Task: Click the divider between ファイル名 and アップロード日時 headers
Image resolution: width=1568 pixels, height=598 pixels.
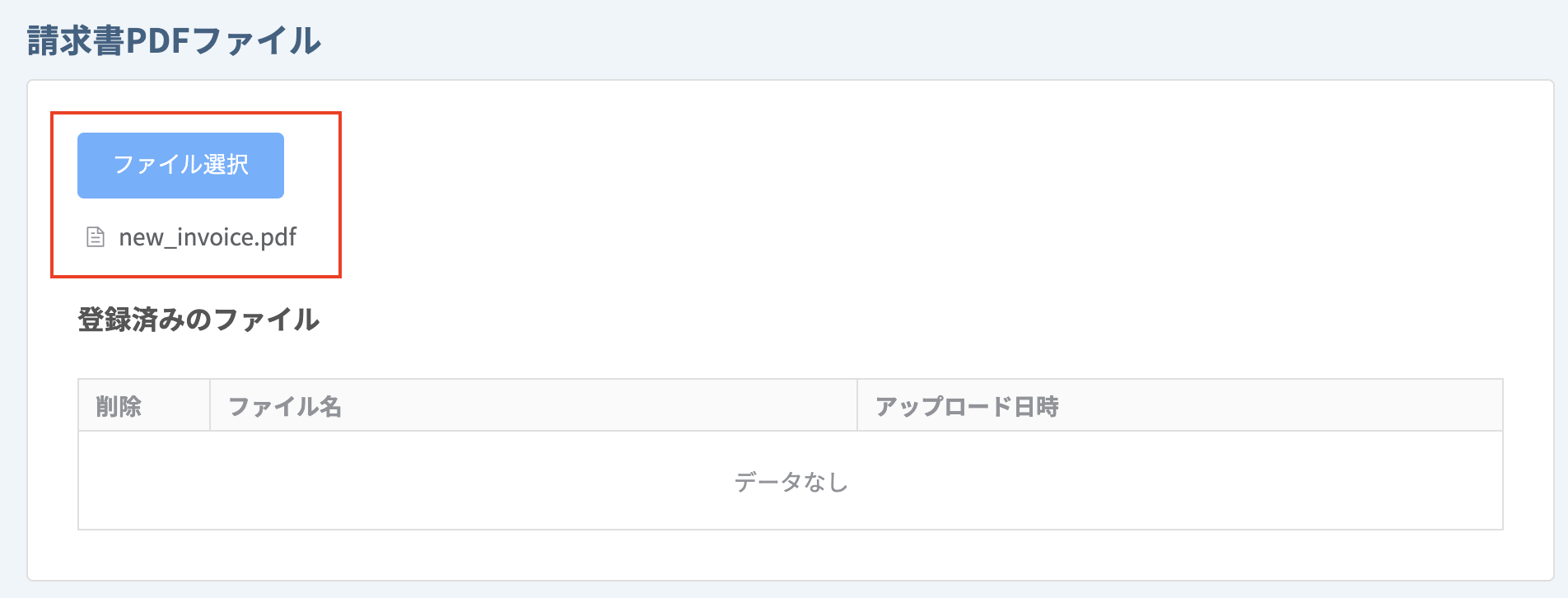Action: pos(857,405)
